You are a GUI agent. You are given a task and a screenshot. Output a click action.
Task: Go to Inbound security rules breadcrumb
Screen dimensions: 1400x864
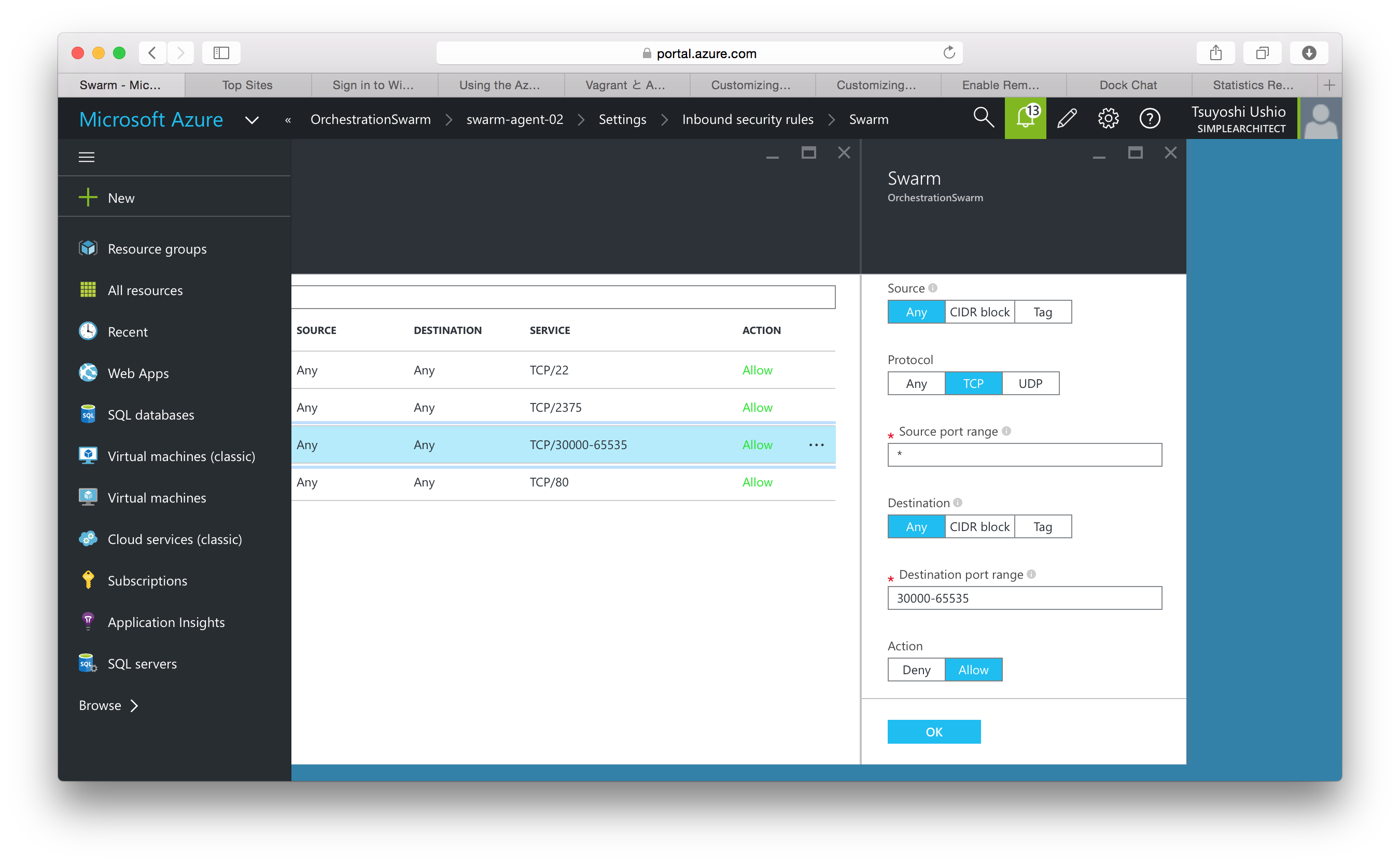point(748,119)
